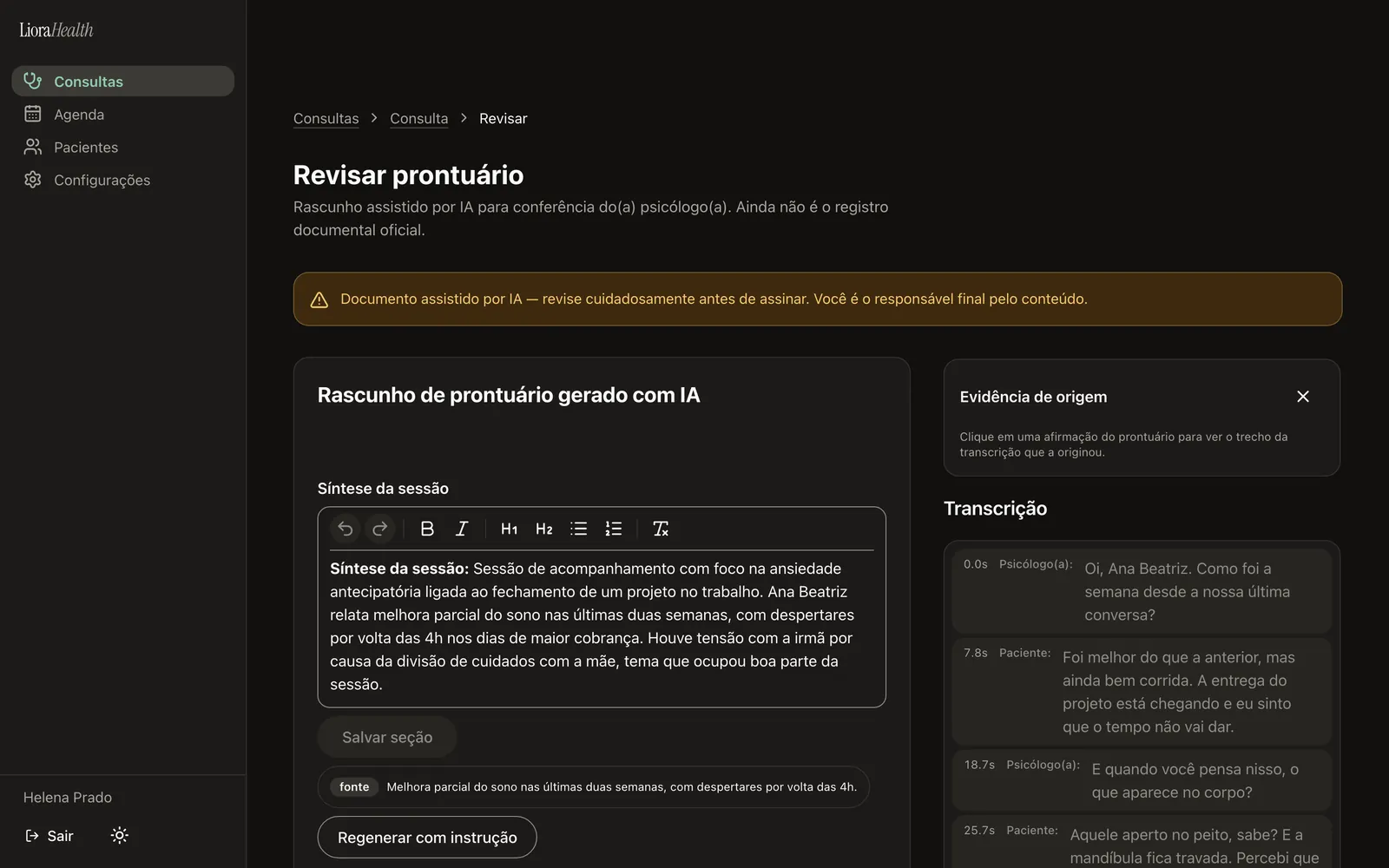
Task: Apply Heading 1 style
Action: pos(510,529)
